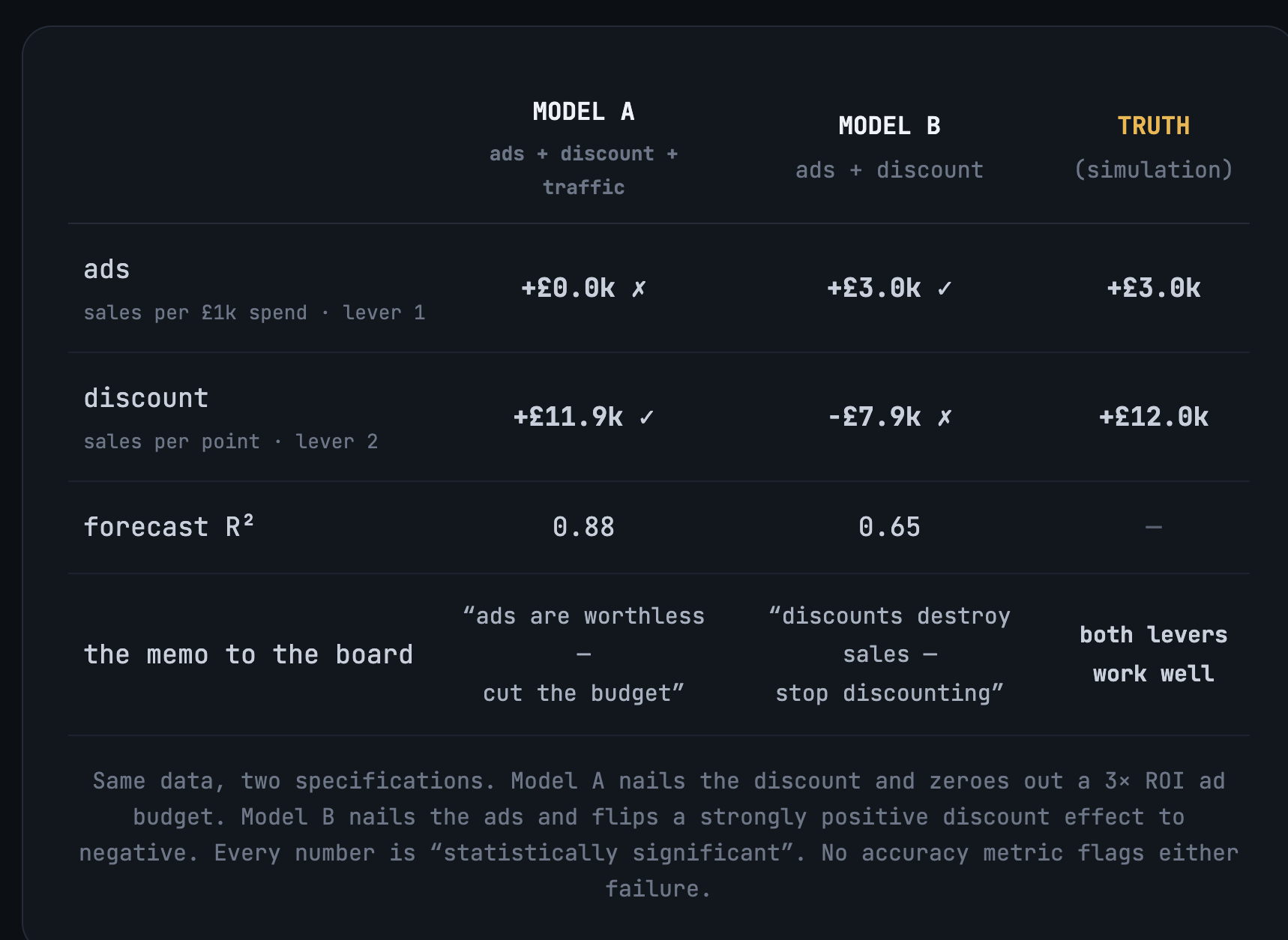Screen dimensions: 1288x940
Task: Click the truth discount value +£12.0k
Action: click(1153, 418)
